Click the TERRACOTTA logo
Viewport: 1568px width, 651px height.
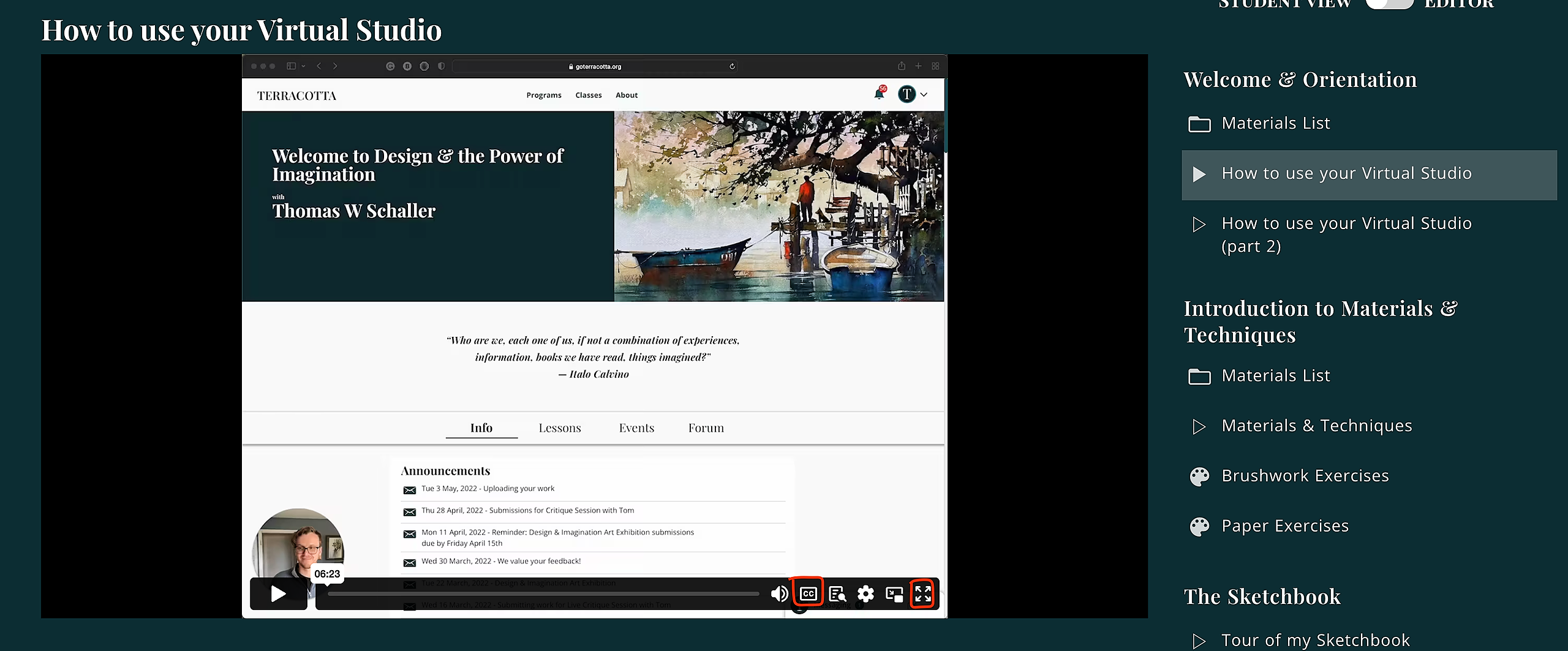click(x=296, y=96)
